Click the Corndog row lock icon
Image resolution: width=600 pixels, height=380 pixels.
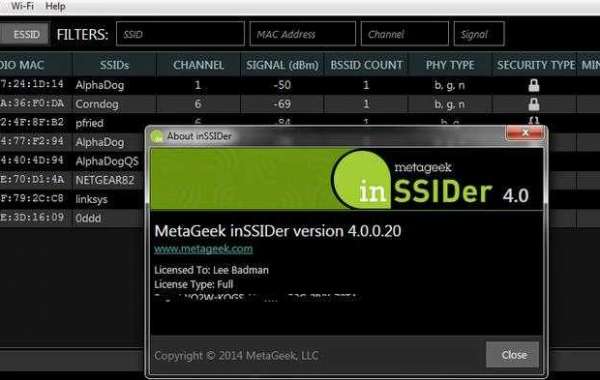pyautogui.click(x=534, y=104)
